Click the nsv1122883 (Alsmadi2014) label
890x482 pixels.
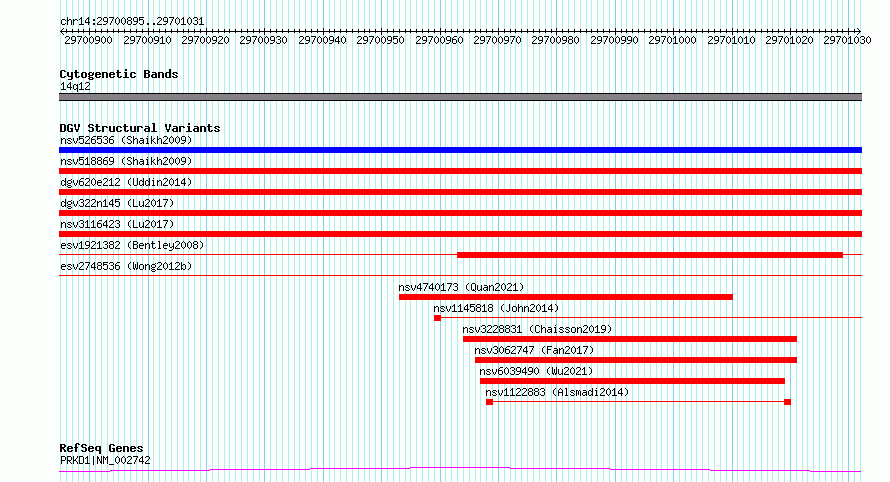coord(557,392)
